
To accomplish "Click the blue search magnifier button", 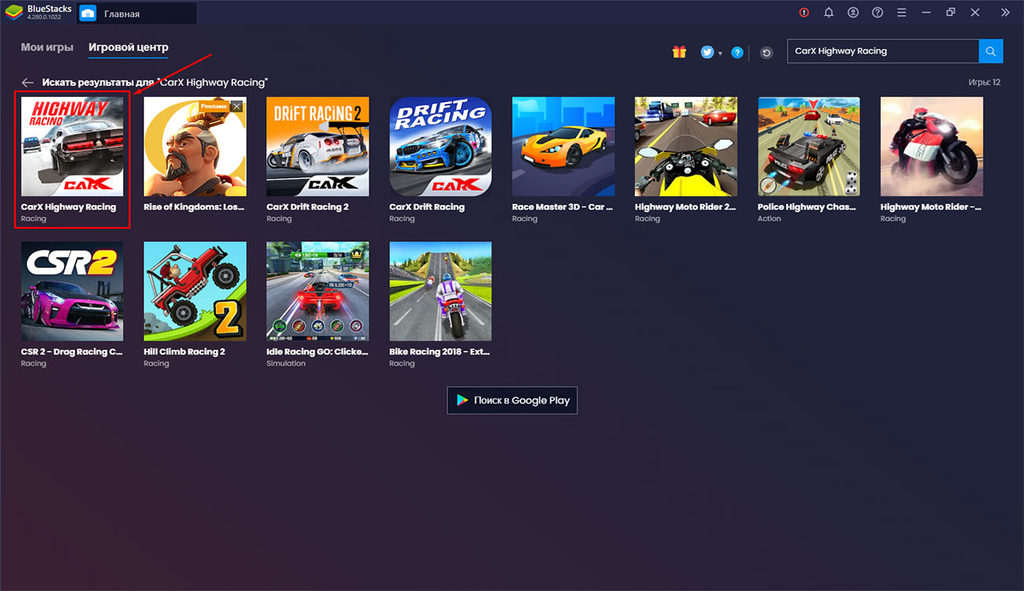I will click(991, 51).
